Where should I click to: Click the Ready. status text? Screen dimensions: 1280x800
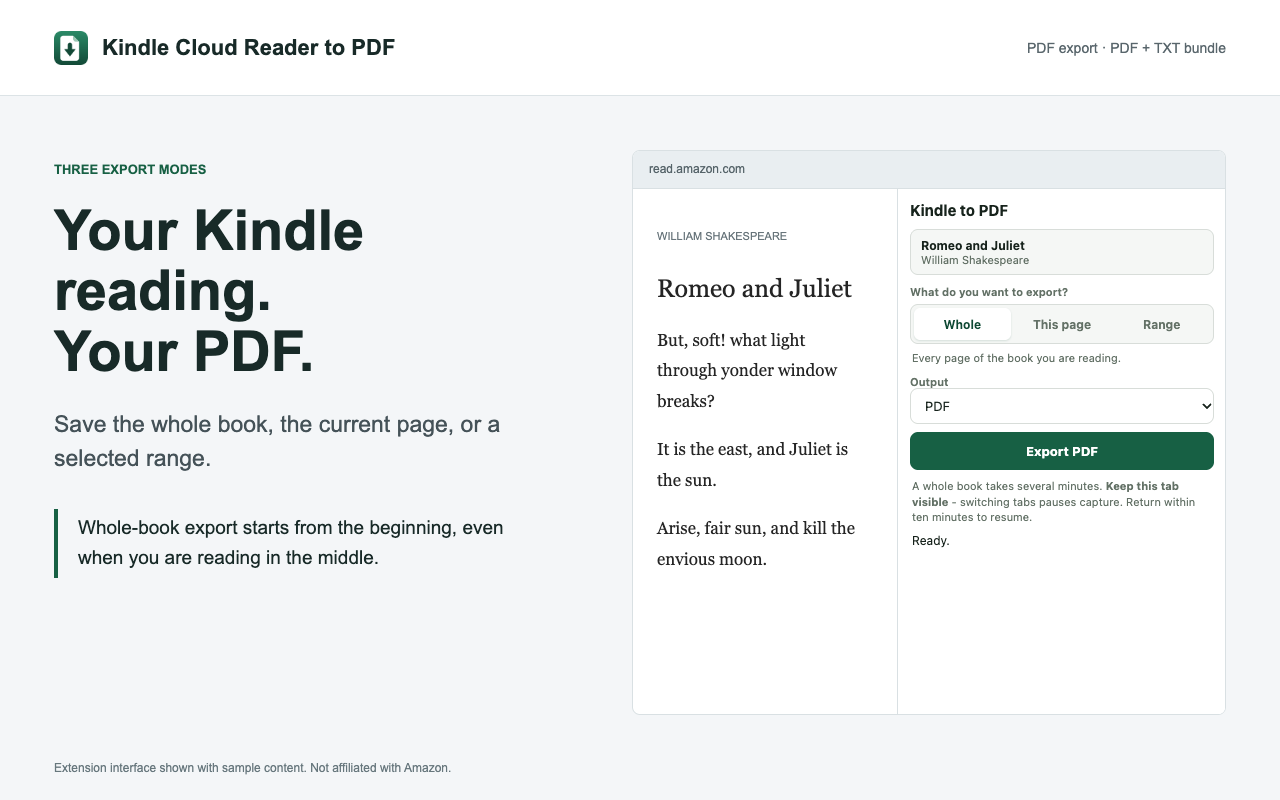(x=931, y=541)
